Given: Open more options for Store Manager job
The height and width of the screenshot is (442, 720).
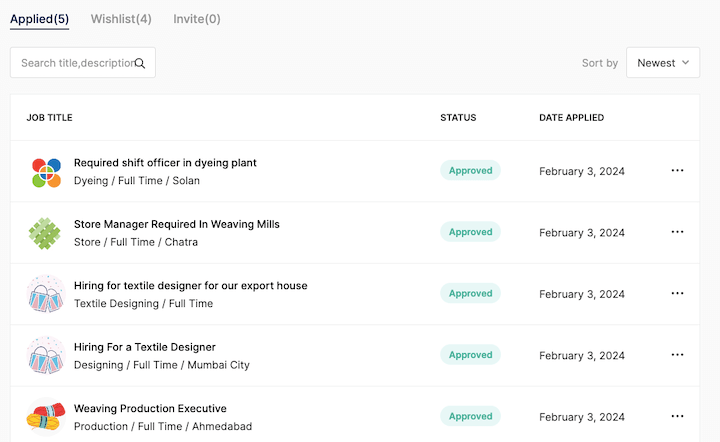Looking at the screenshot, I should point(677,232).
